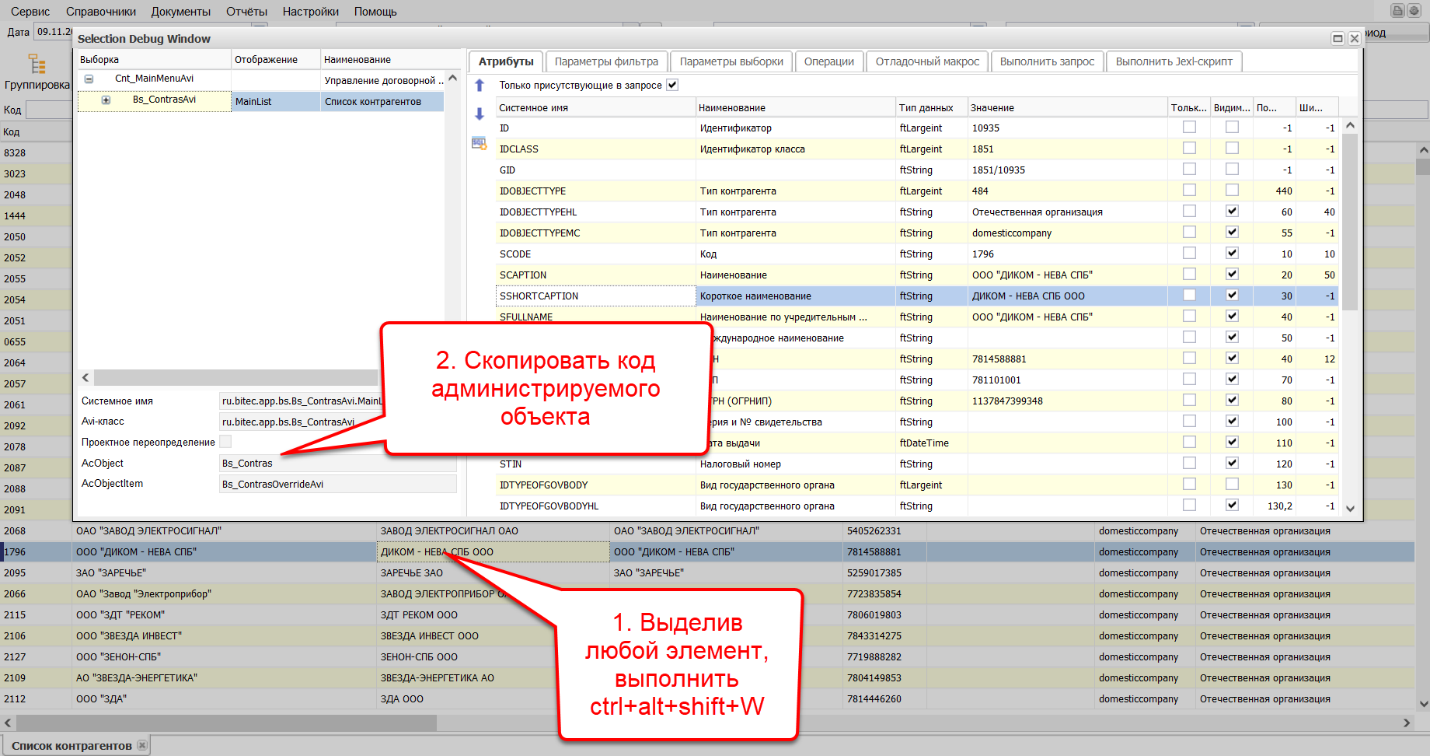Viewport: 1430px width, 756px height.
Task: Expand the Bs_ContrasAvi tree node
Action: click(x=106, y=100)
